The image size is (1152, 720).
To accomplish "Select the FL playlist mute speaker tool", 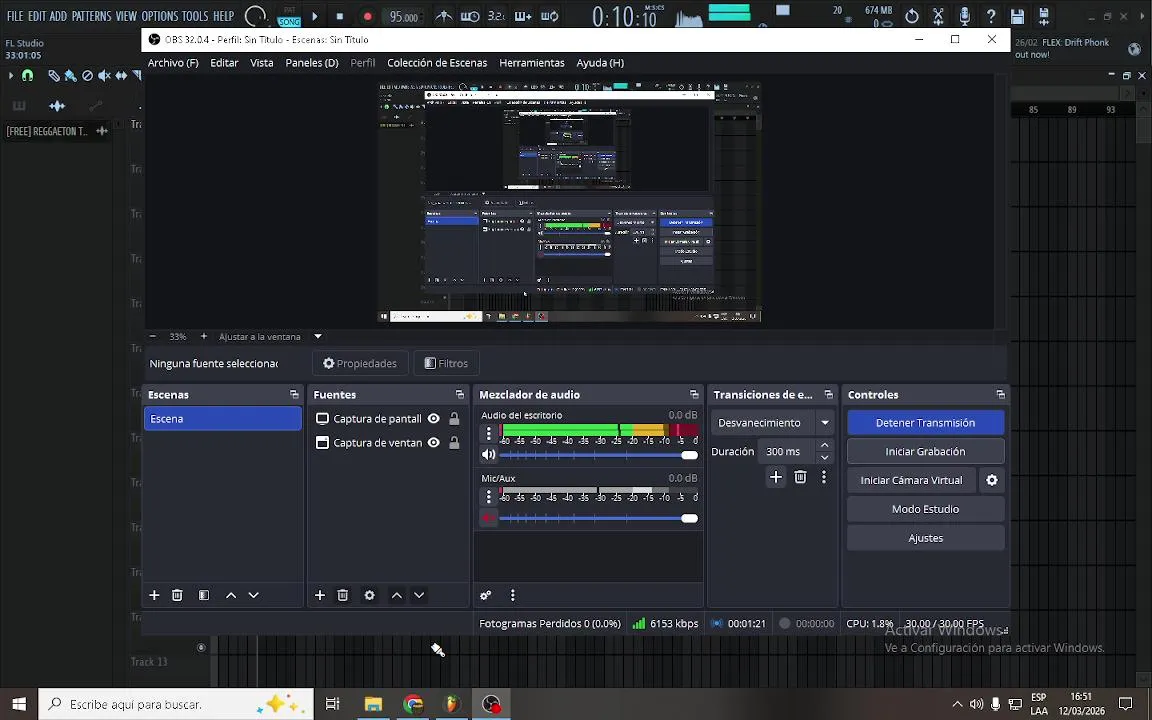I will pos(104,76).
